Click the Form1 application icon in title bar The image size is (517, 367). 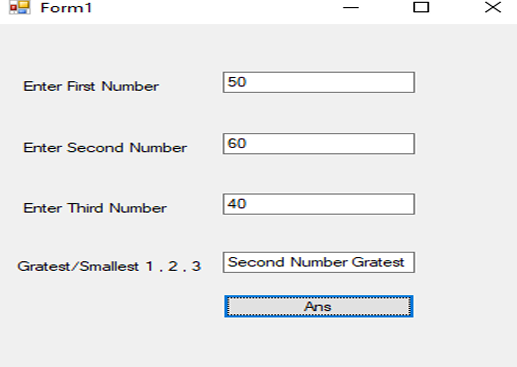coord(19,7)
